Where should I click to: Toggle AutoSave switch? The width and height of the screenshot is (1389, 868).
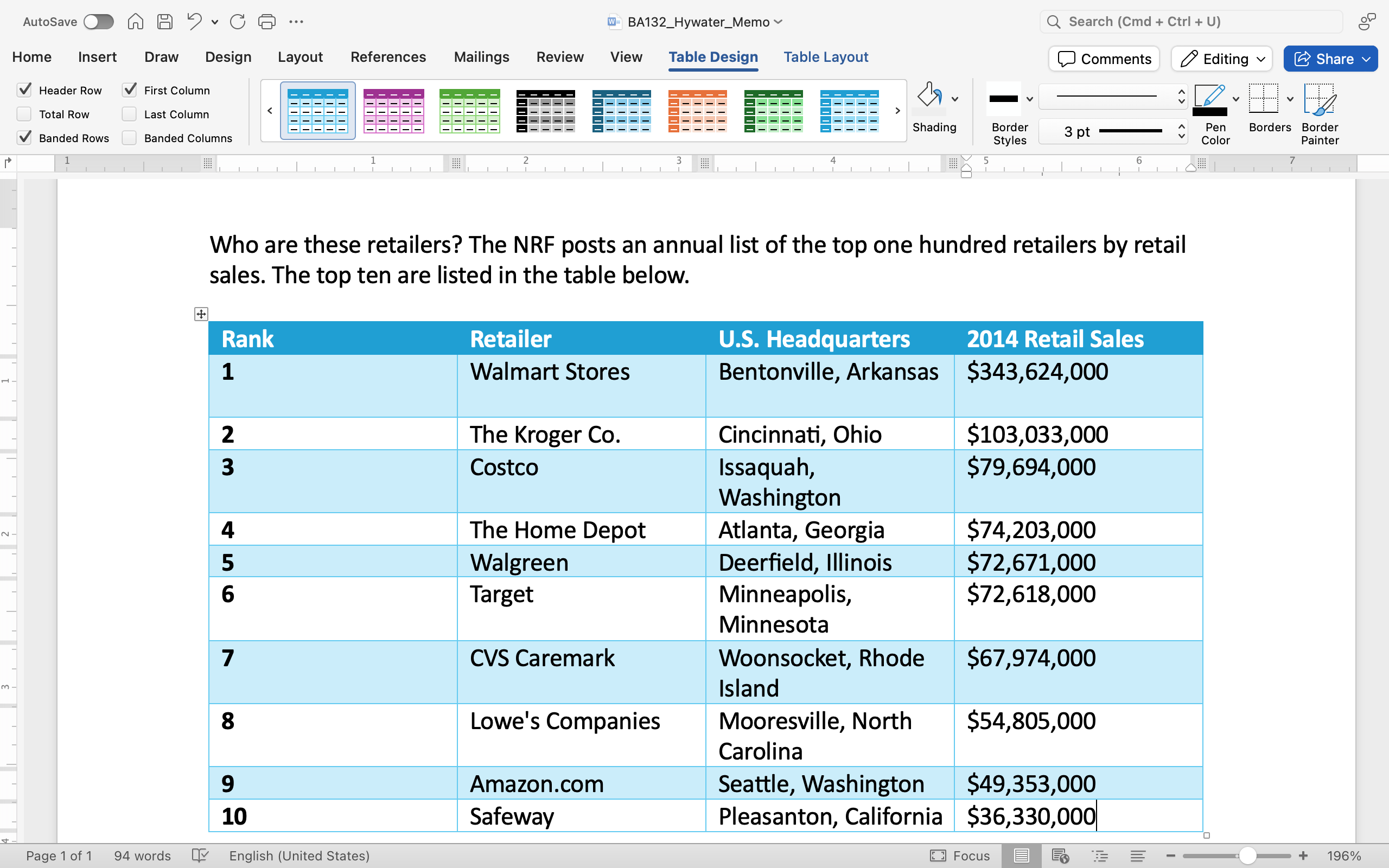pos(99,22)
